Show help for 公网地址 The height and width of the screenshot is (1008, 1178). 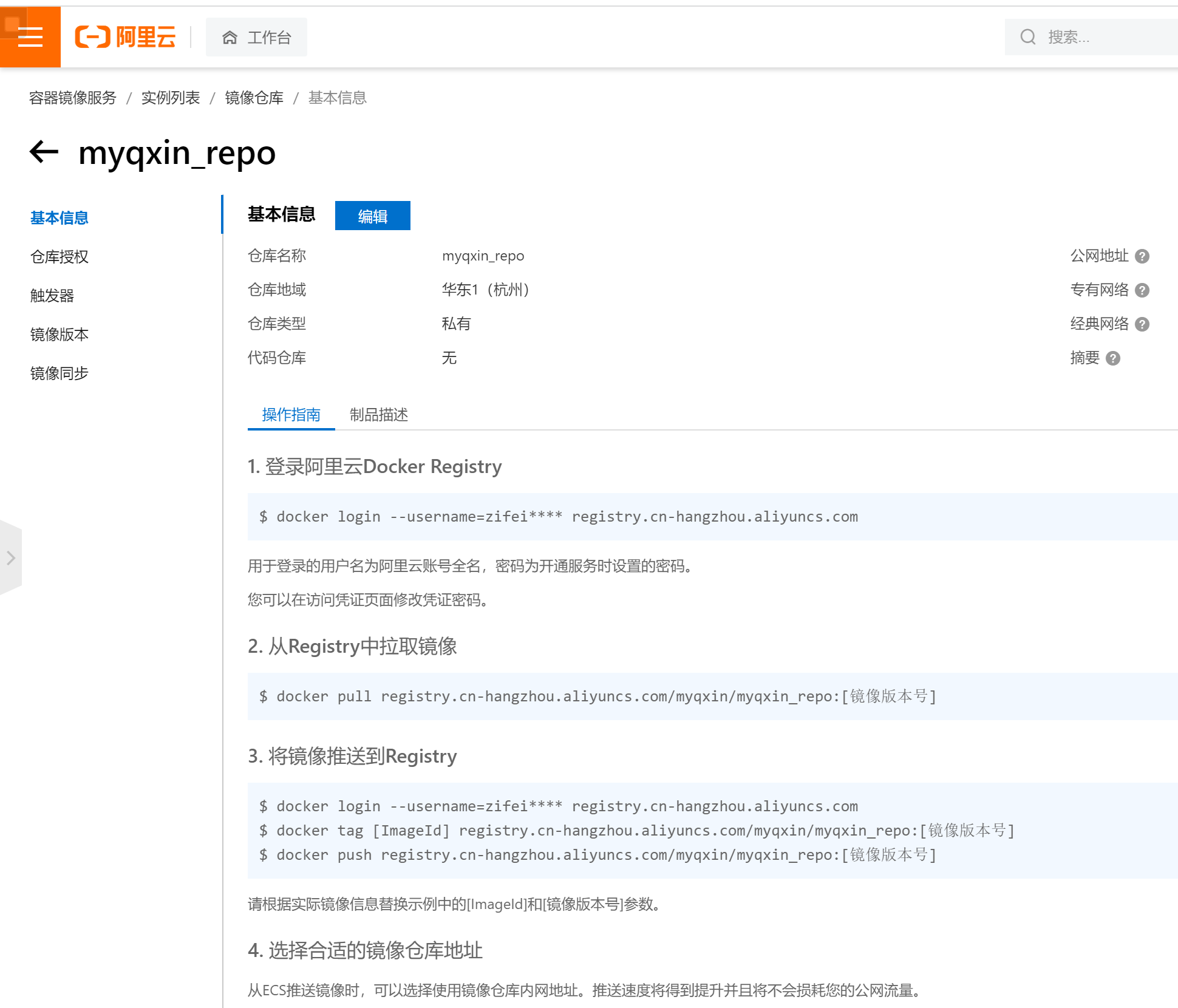coord(1142,256)
